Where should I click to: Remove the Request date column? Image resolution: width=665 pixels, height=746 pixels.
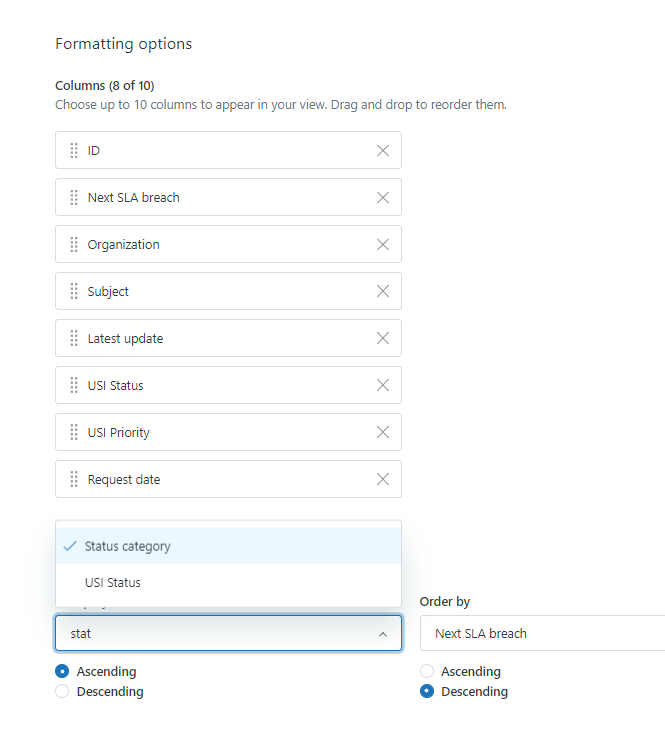382,480
